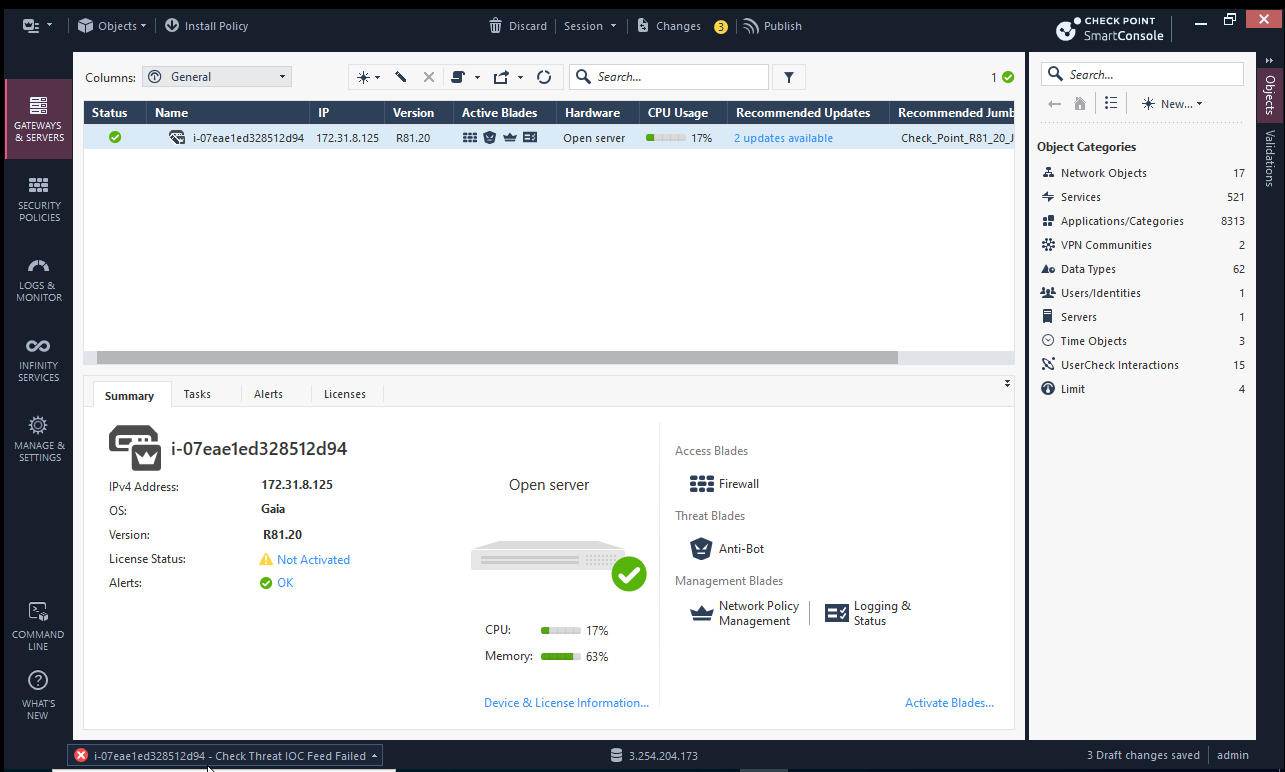Collapse the Objects side panel
1285x772 pixels.
[1269, 61]
